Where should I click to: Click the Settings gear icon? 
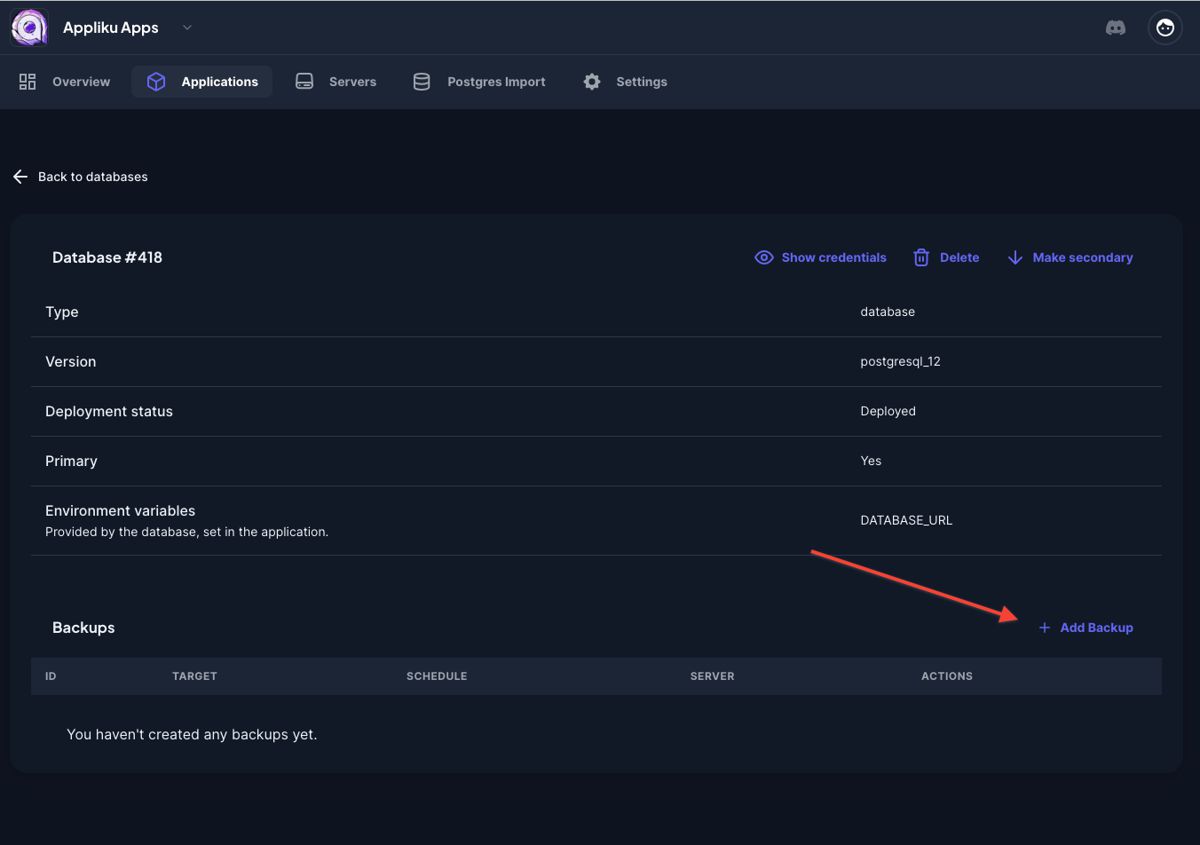[x=592, y=82]
